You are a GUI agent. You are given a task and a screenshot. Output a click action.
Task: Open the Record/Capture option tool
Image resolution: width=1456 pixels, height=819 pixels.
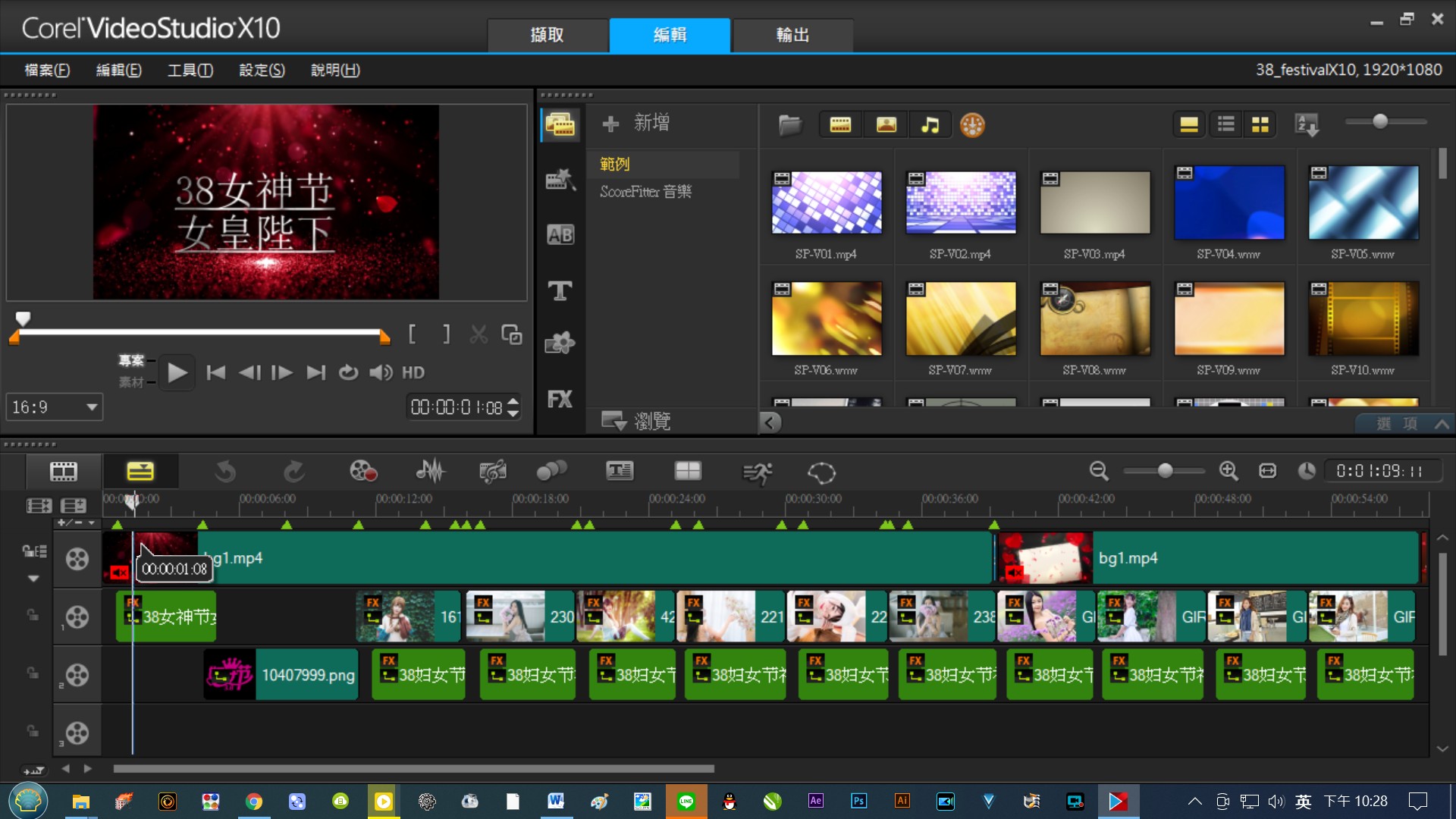[x=363, y=472]
